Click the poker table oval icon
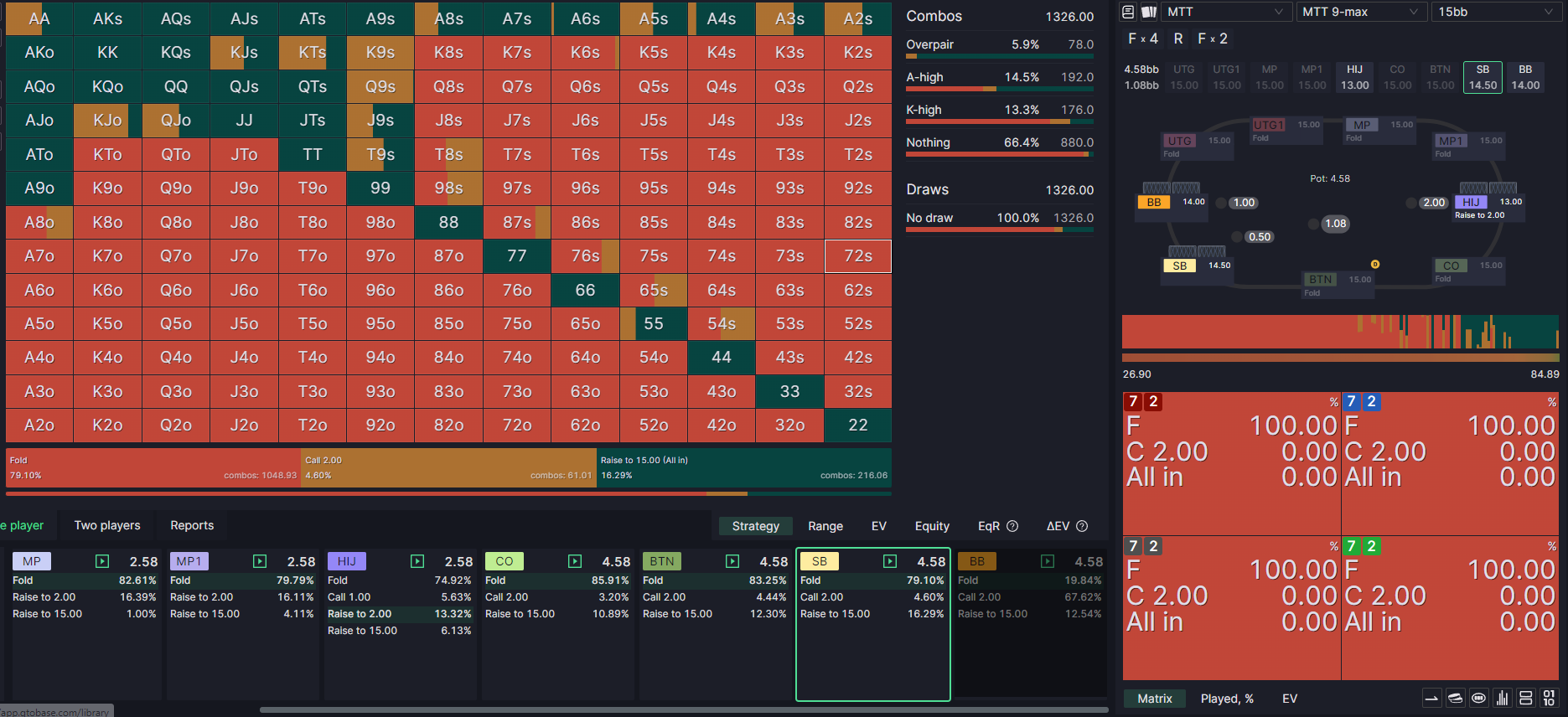 (1479, 699)
